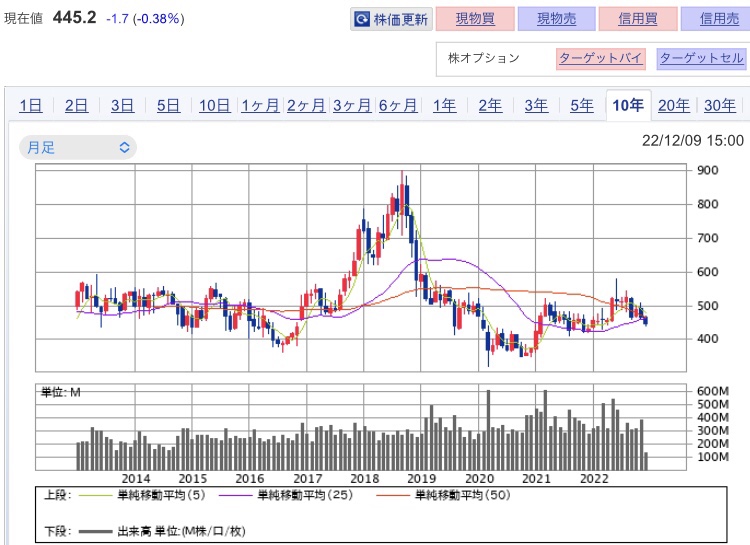Click the 現物買 button

475,19
